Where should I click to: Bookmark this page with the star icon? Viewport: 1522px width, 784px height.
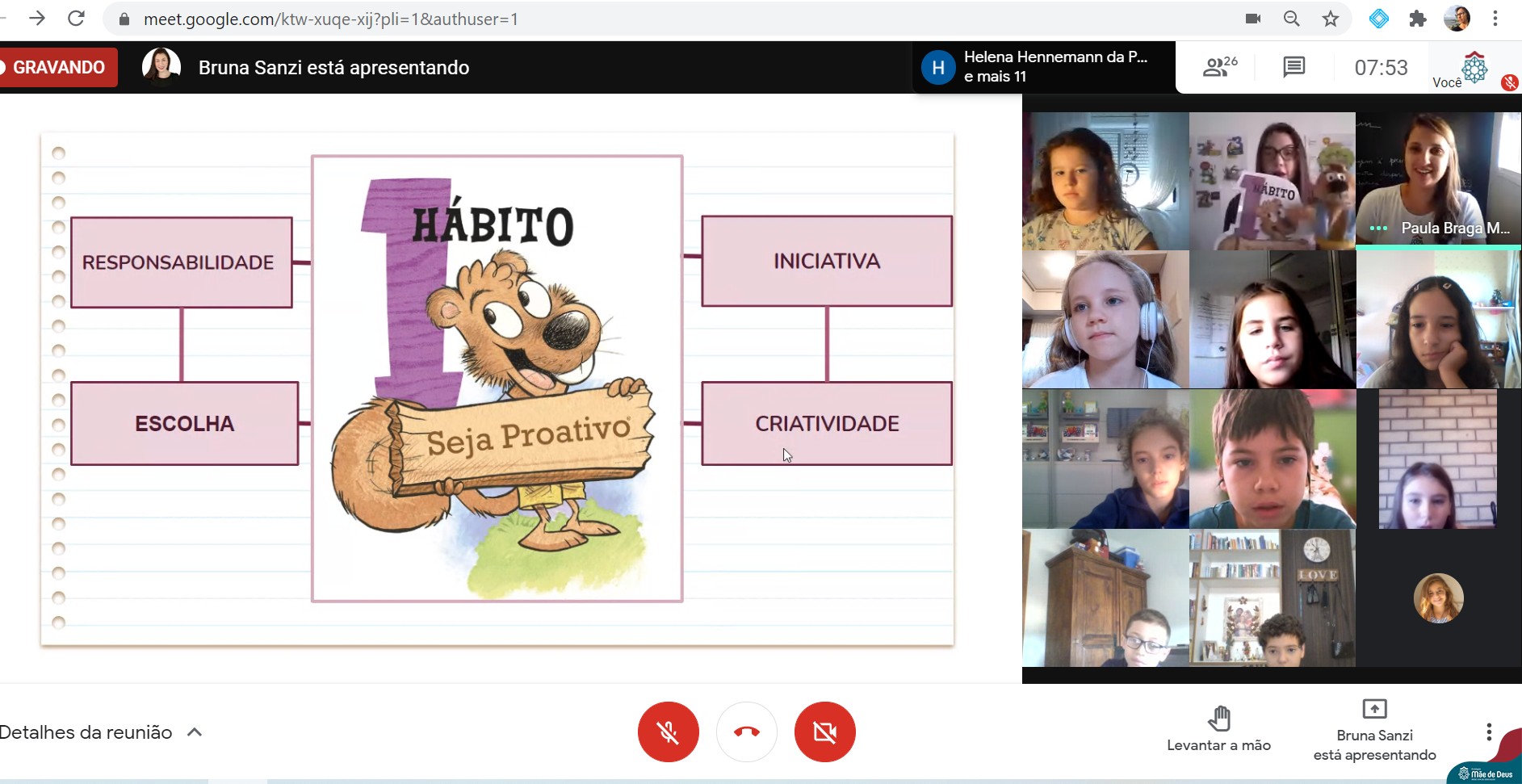pos(1331,19)
